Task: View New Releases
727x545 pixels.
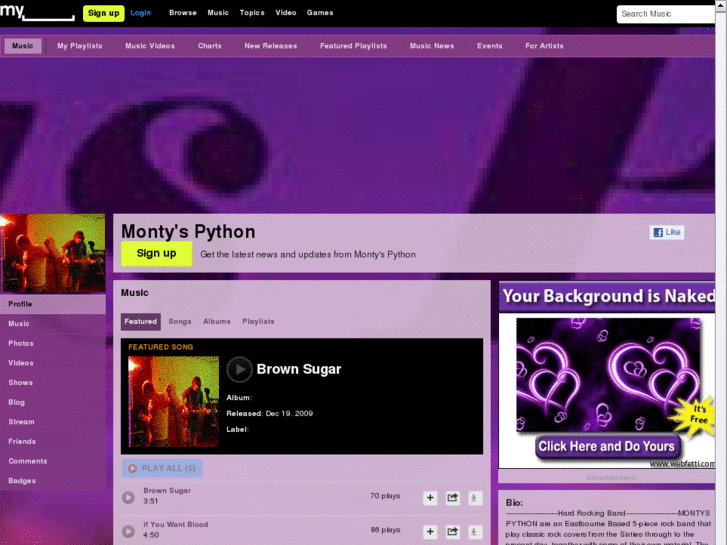Action: (x=271, y=46)
